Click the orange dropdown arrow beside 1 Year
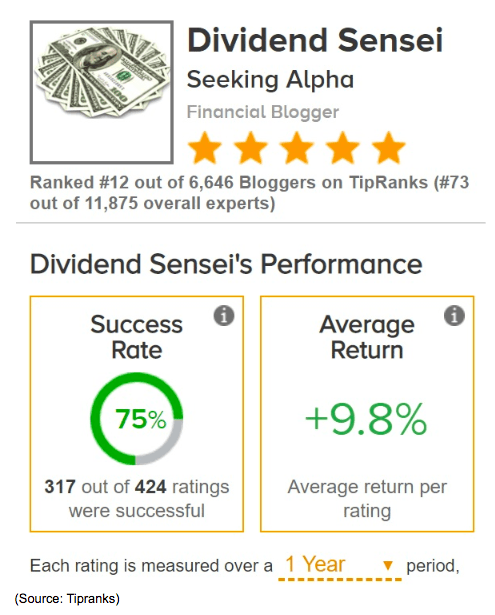Viewport: 495px width, 615px height. (388, 566)
